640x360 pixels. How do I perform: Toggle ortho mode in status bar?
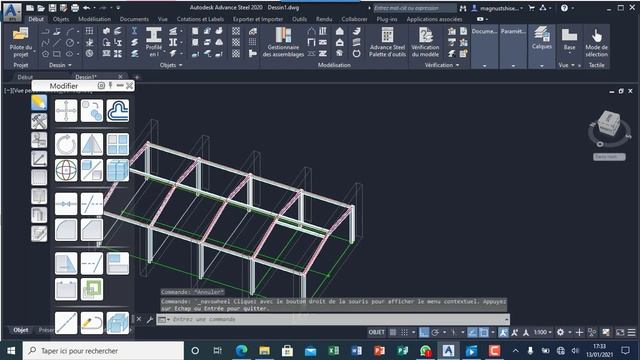pyautogui.click(x=424, y=332)
